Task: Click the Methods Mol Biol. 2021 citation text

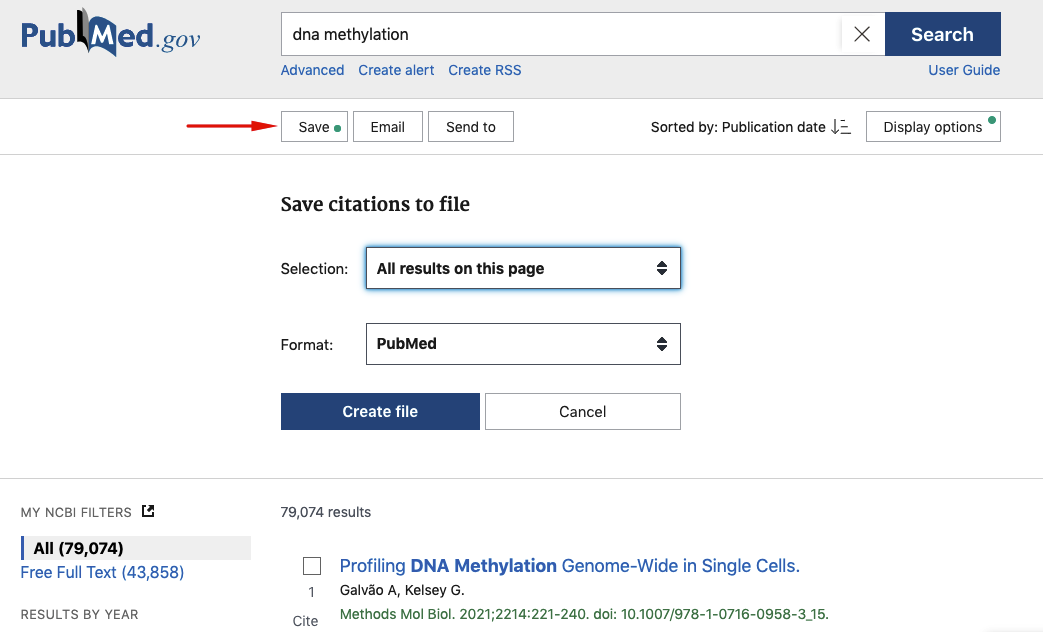Action: 585,614
